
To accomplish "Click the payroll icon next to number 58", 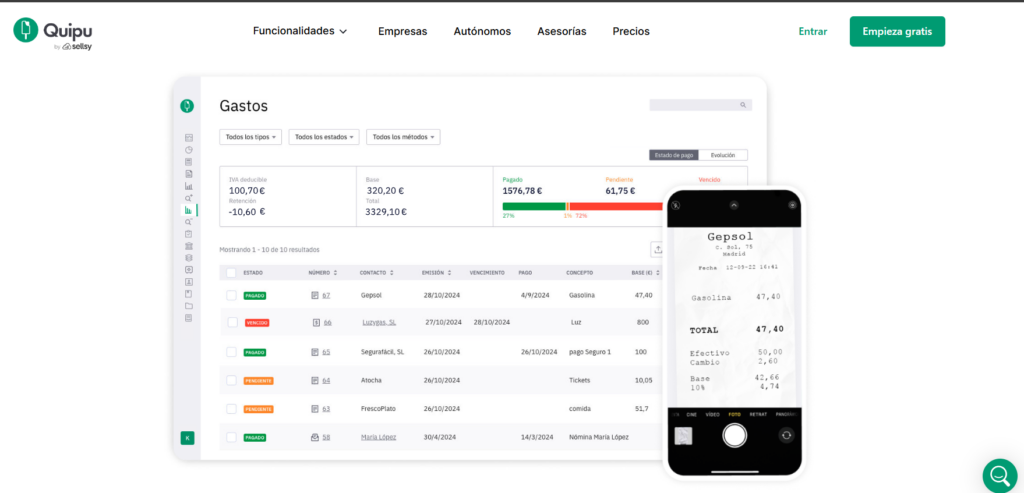I will pos(315,437).
